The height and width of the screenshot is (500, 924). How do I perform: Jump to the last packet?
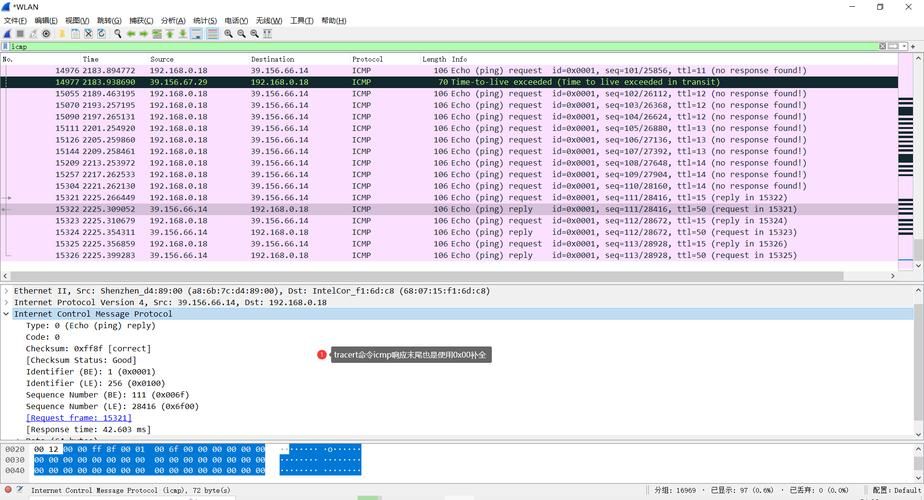pyautogui.click(x=183, y=34)
